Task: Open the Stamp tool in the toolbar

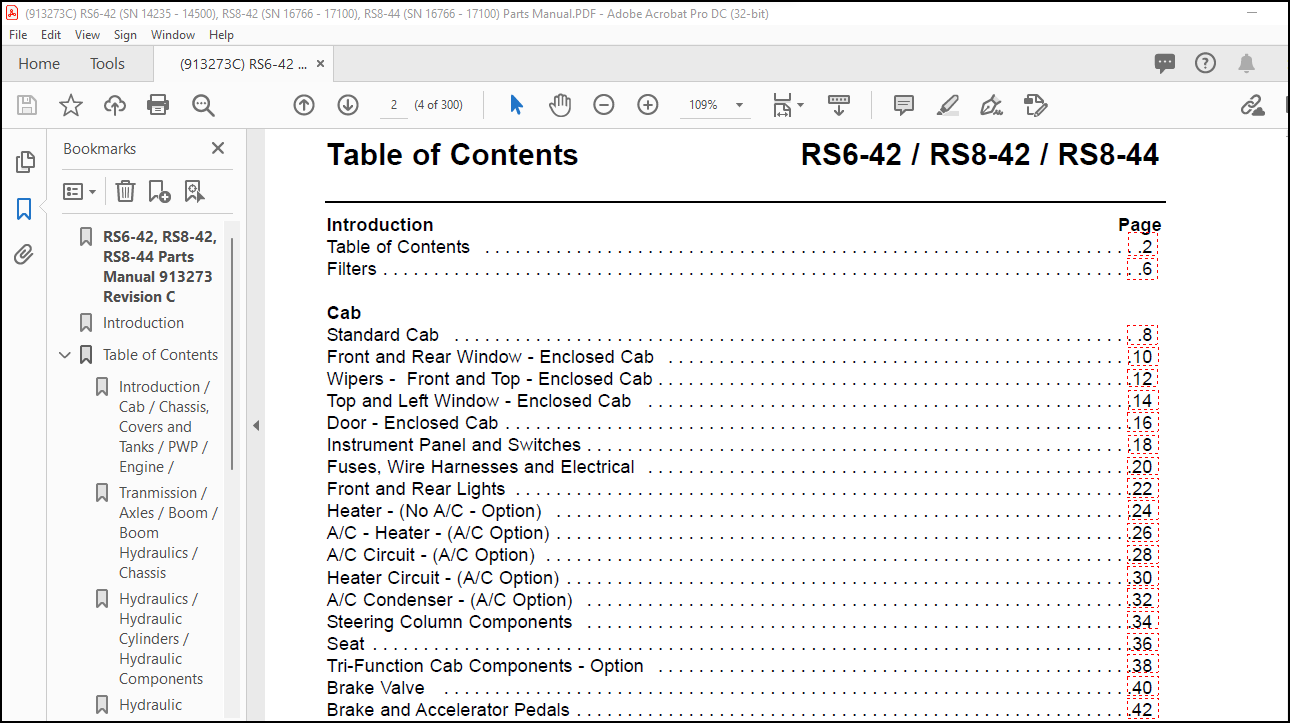Action: 1035,105
